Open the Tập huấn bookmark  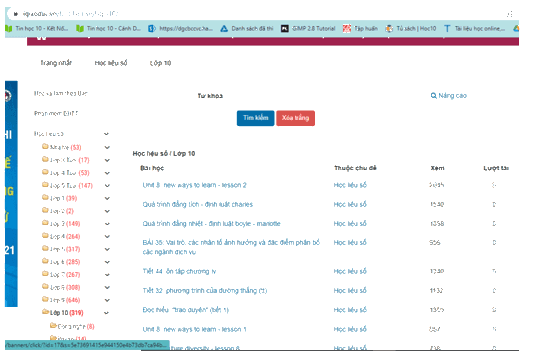tap(360, 29)
